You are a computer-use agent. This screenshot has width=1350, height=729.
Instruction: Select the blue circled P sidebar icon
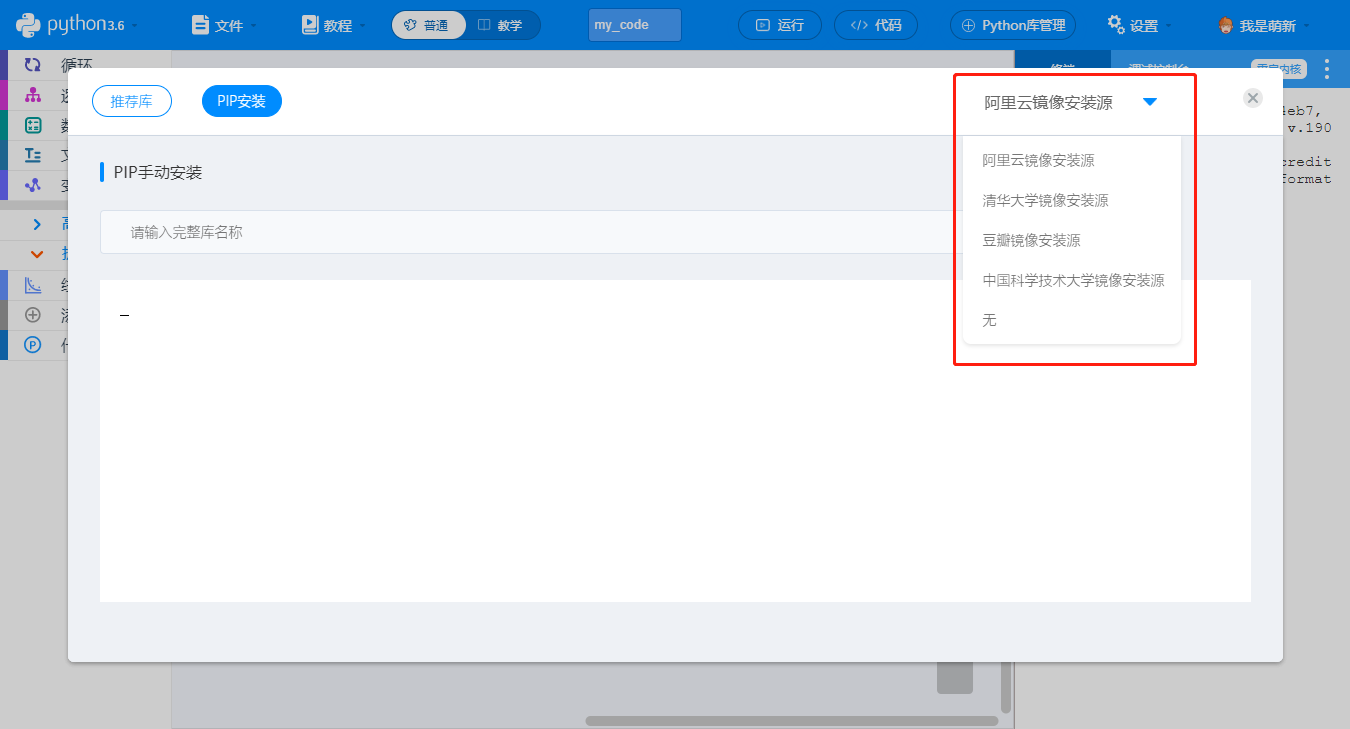(33, 345)
